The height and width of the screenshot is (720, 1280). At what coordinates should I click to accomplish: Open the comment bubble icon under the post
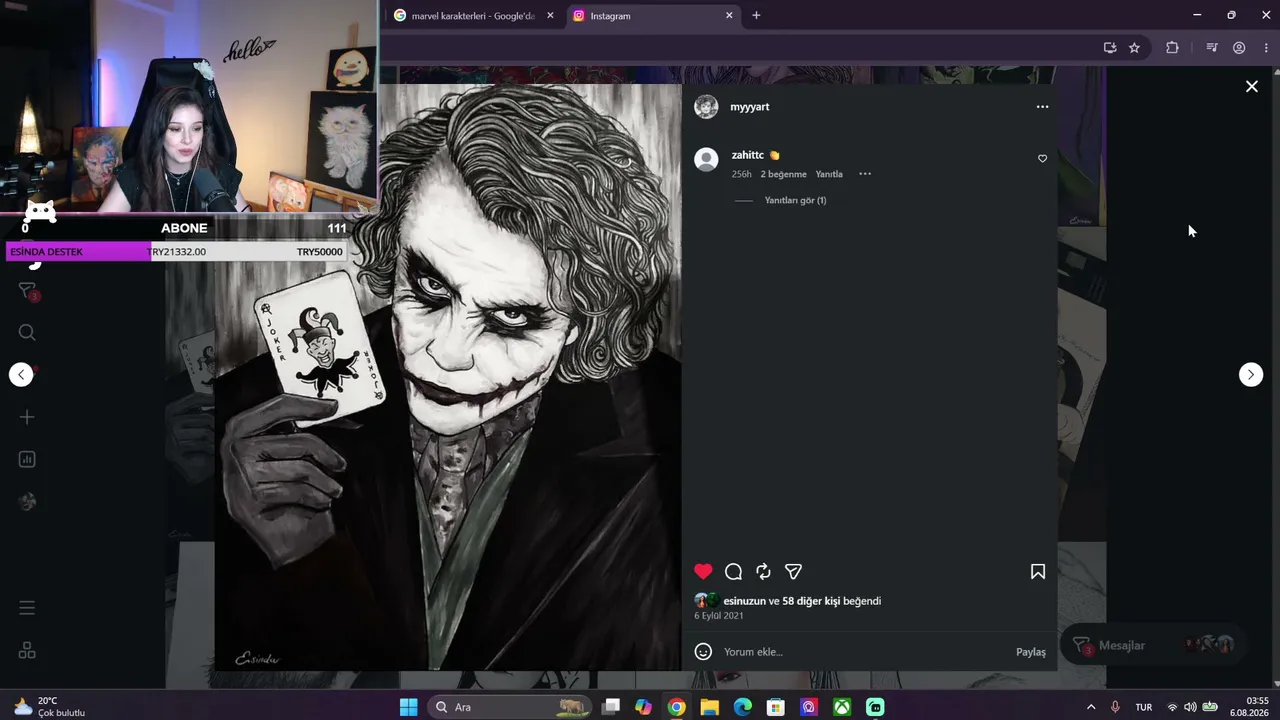pyautogui.click(x=733, y=572)
